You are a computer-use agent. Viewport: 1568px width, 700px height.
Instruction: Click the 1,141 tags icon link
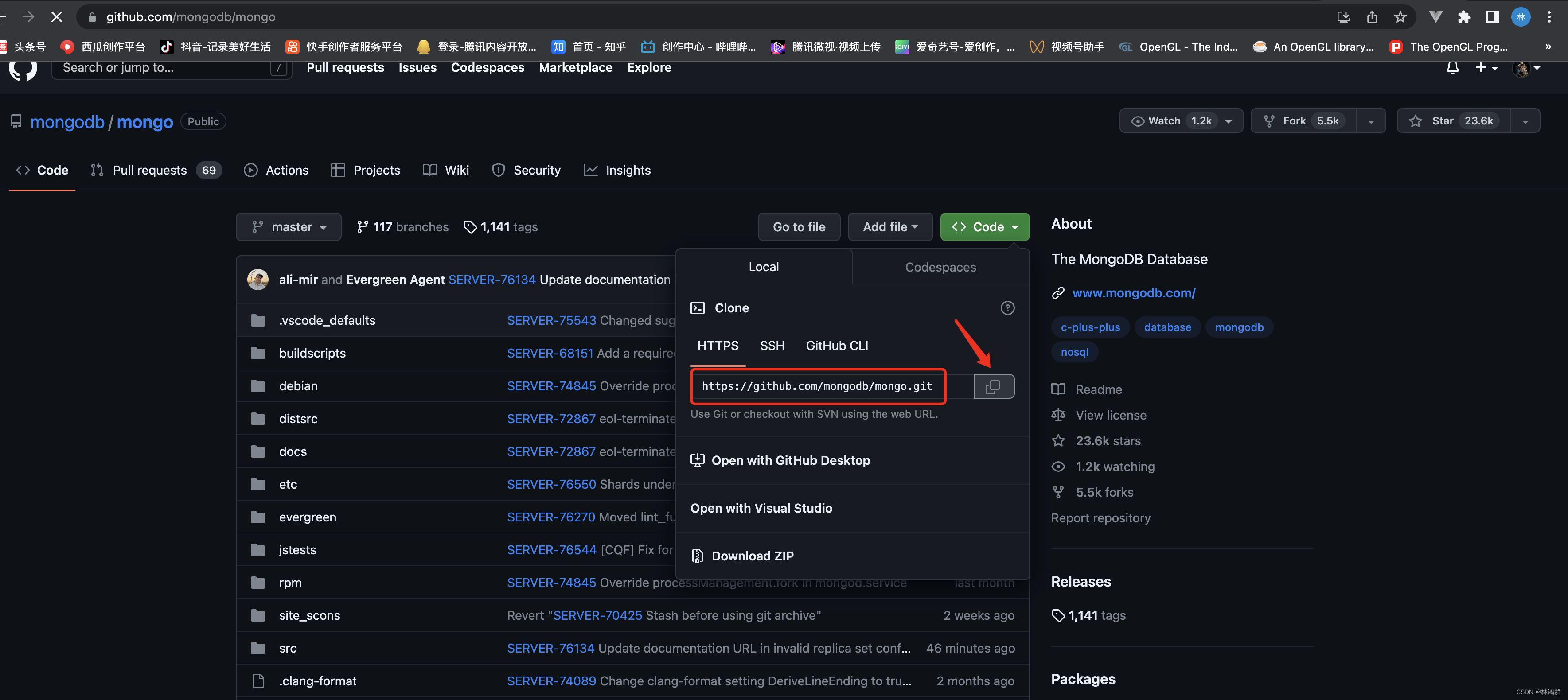[500, 227]
